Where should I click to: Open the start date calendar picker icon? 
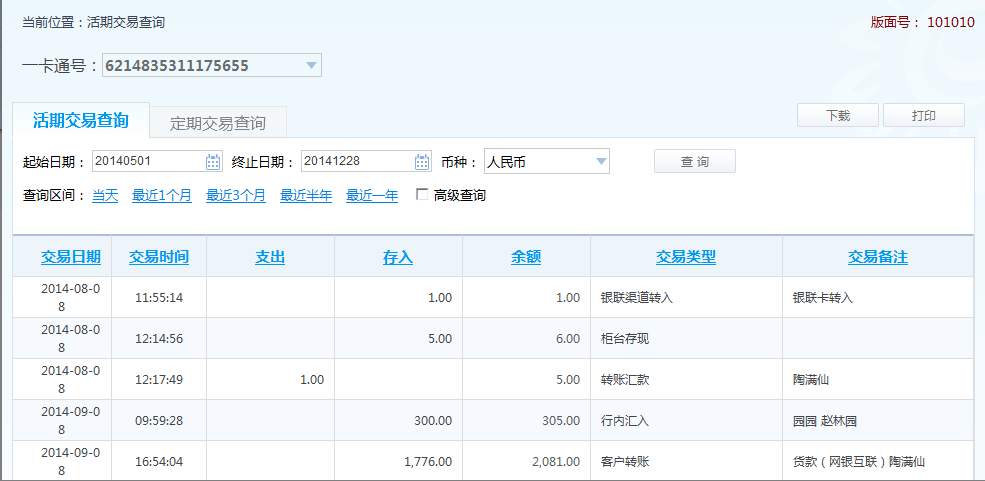tap(213, 162)
